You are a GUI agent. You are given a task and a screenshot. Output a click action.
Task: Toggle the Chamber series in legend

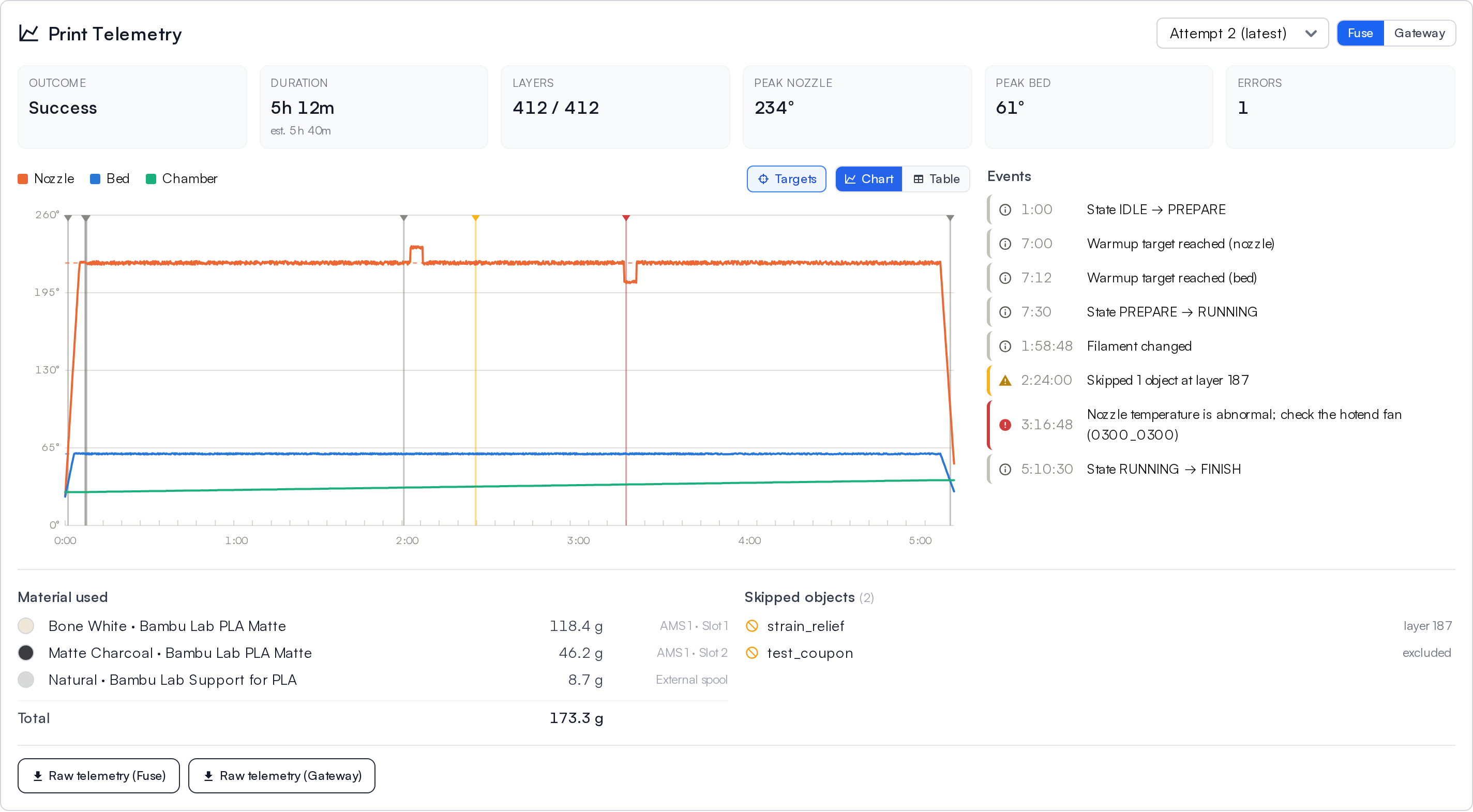pyautogui.click(x=181, y=178)
